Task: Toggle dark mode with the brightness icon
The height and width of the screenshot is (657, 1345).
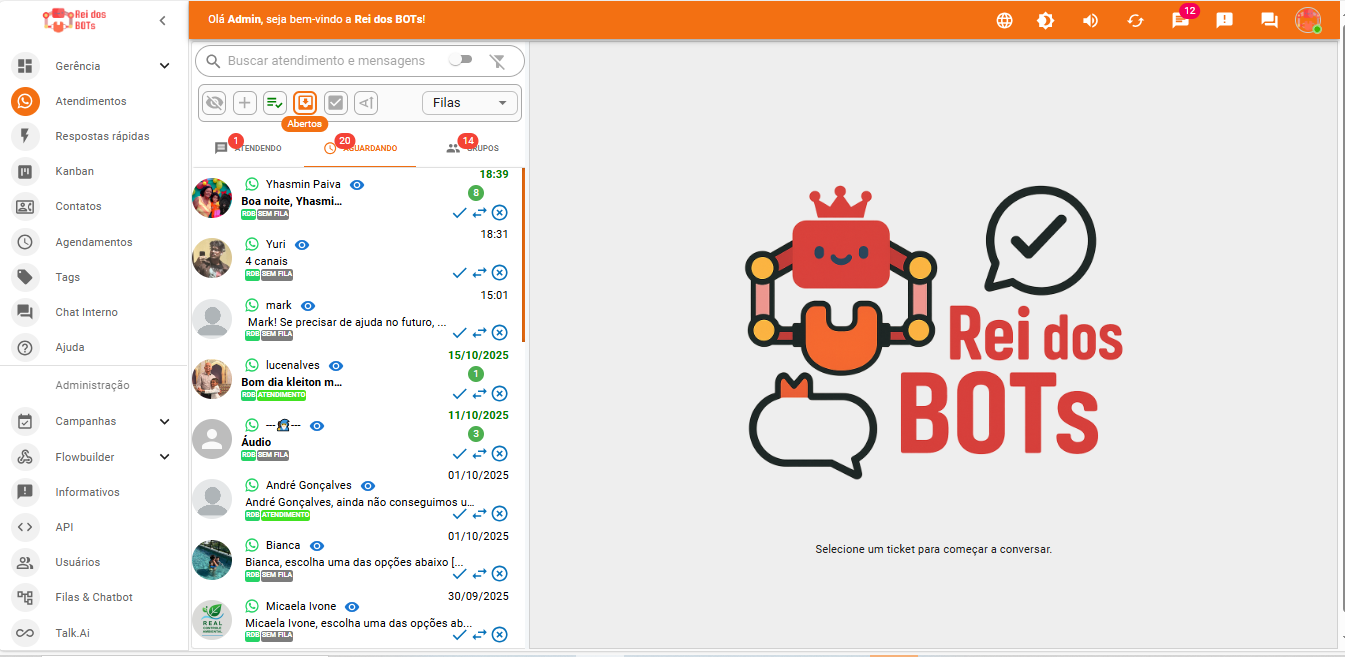Action: tap(1046, 20)
